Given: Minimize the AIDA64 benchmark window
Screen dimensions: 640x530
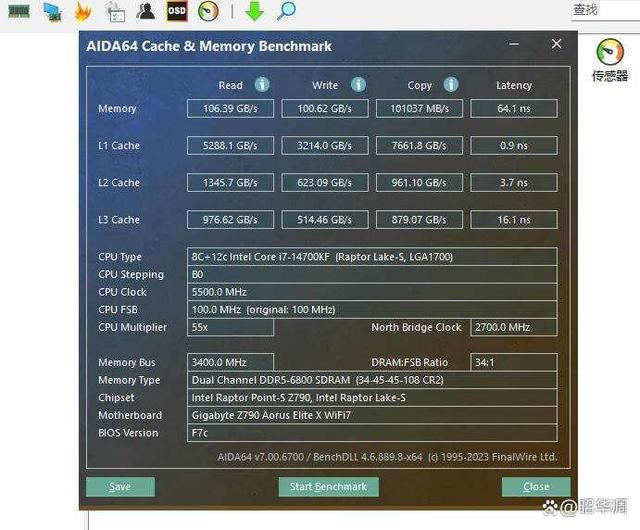Looking at the screenshot, I should [x=514, y=44].
